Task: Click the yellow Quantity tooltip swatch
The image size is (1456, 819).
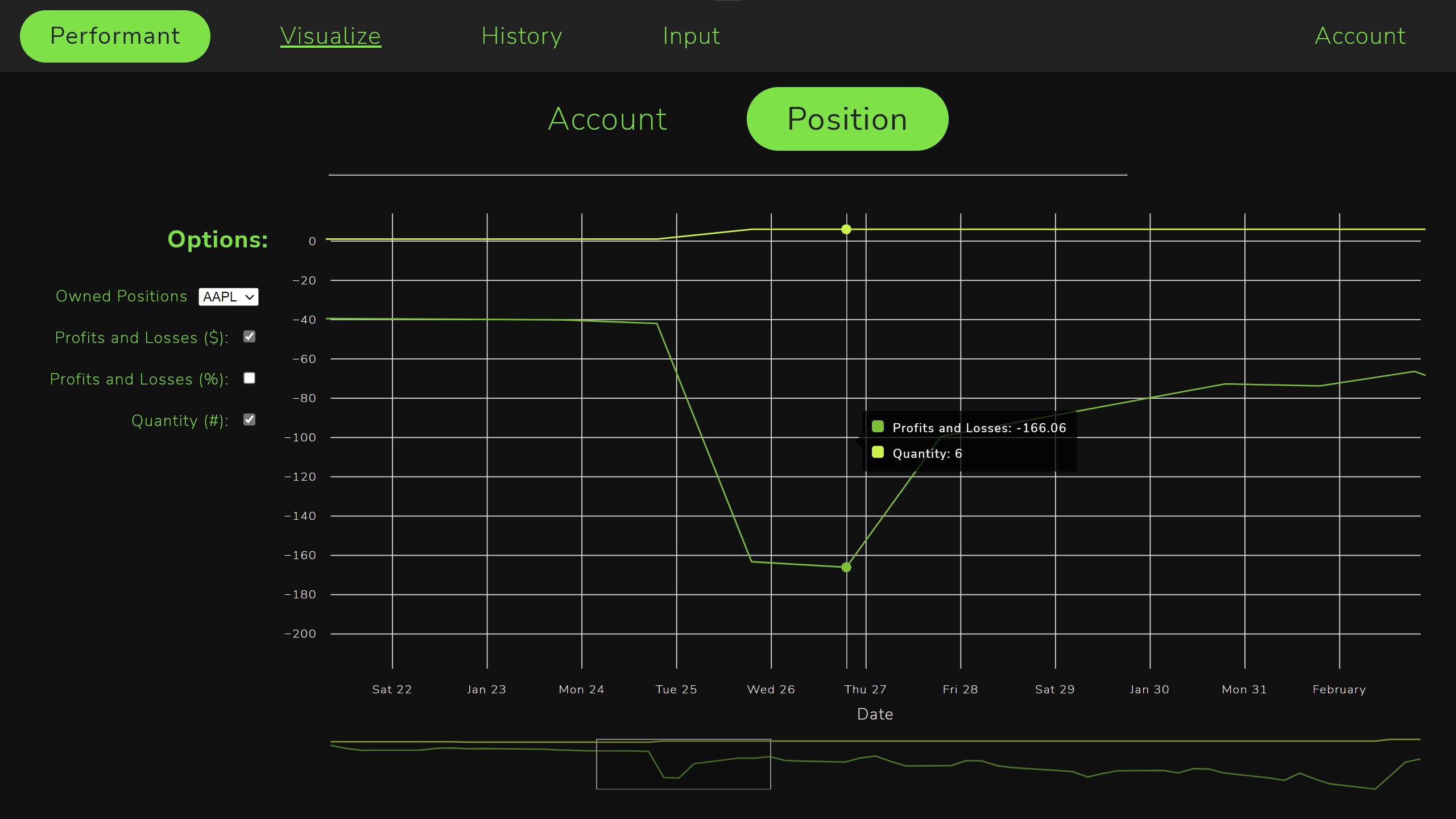Action: point(878,452)
